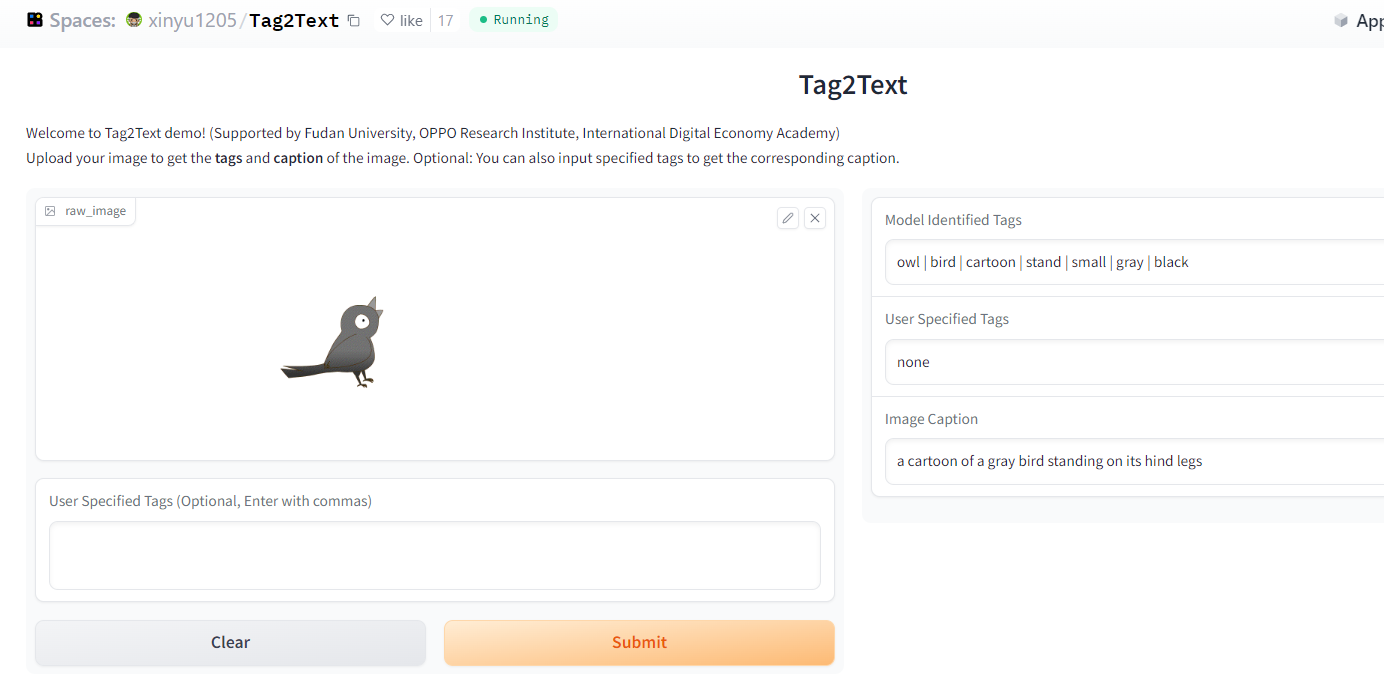Clear the current inputs

[230, 642]
